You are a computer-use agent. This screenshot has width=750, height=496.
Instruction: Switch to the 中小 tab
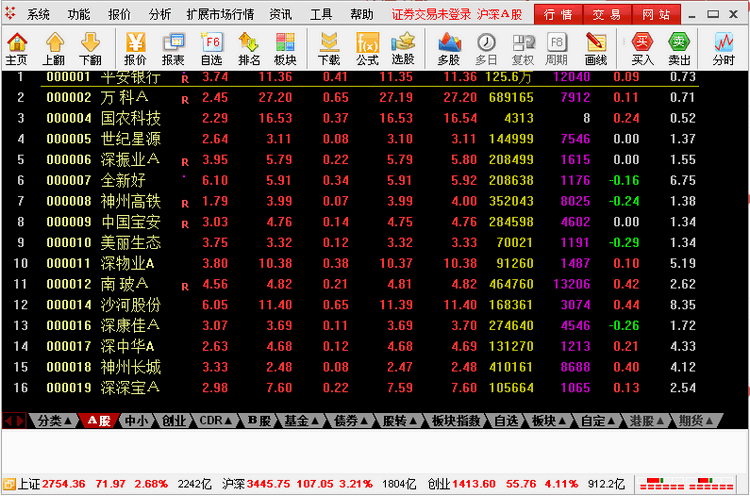pos(136,421)
